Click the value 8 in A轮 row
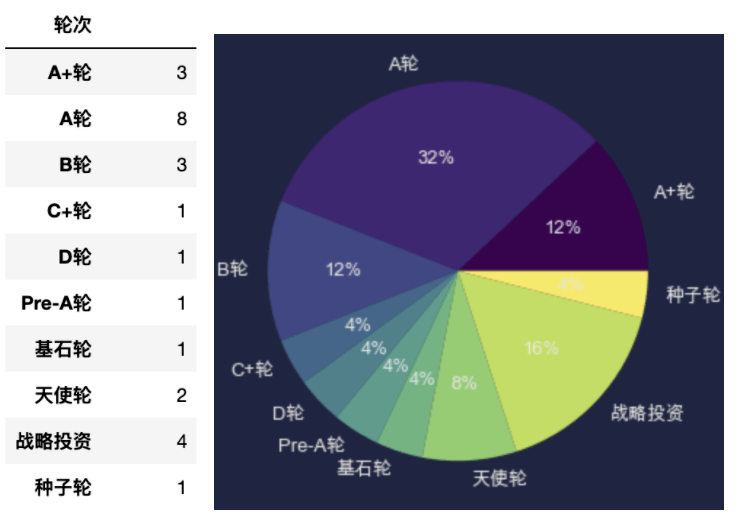 tap(181, 118)
